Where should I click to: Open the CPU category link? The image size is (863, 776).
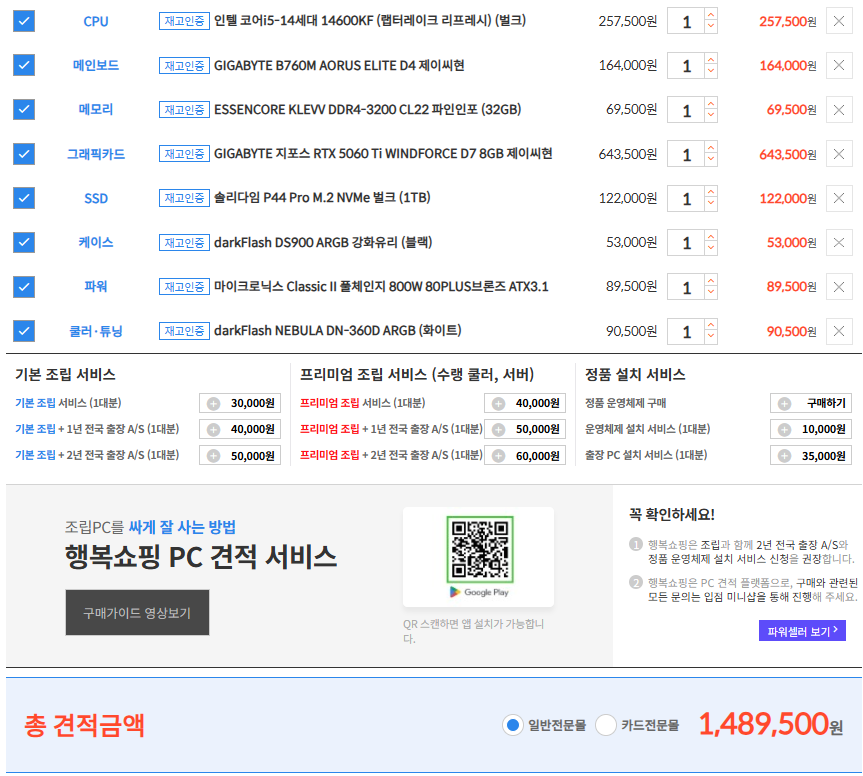point(96,21)
